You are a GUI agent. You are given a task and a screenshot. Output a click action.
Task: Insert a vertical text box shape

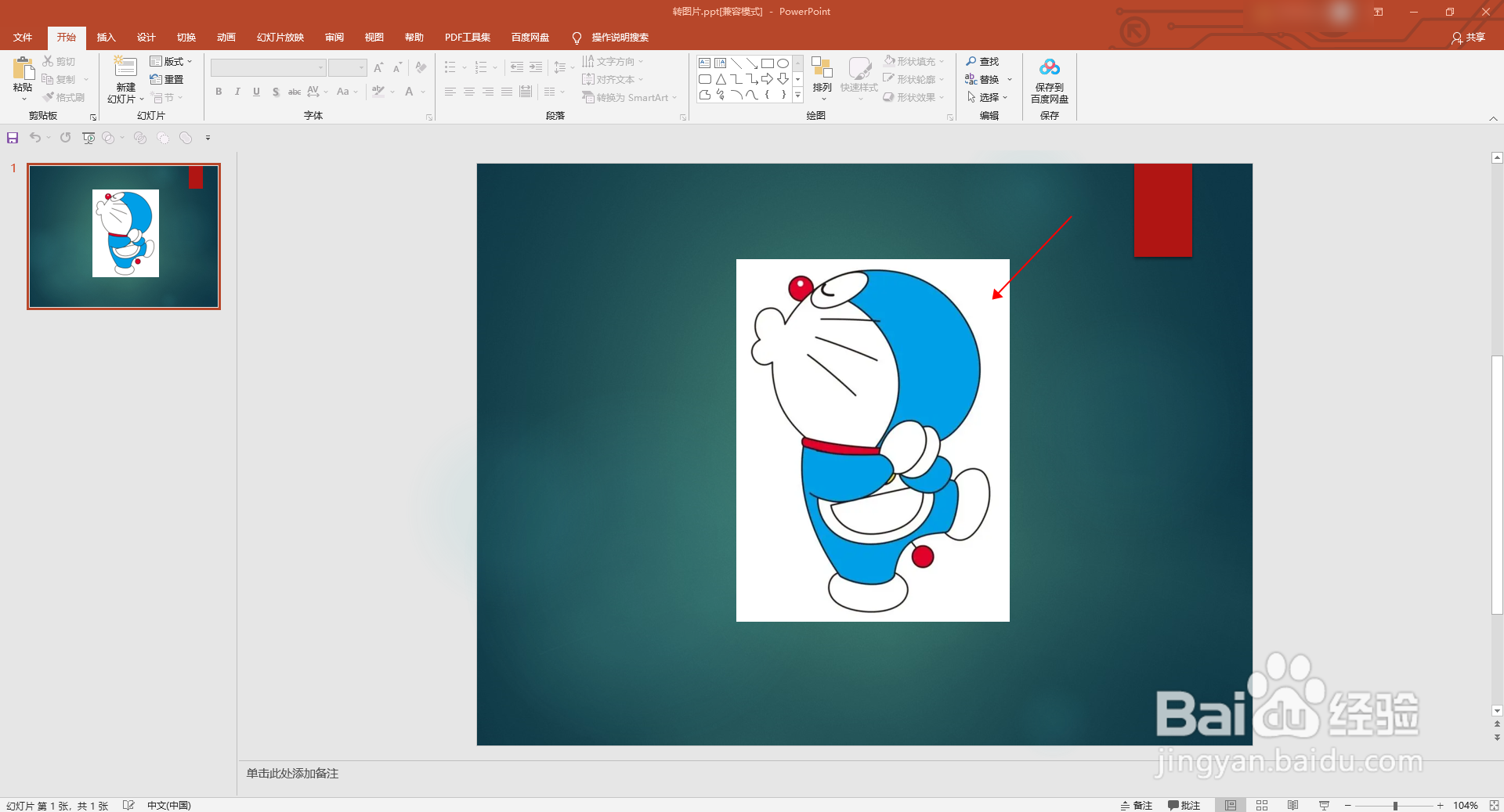click(x=721, y=63)
